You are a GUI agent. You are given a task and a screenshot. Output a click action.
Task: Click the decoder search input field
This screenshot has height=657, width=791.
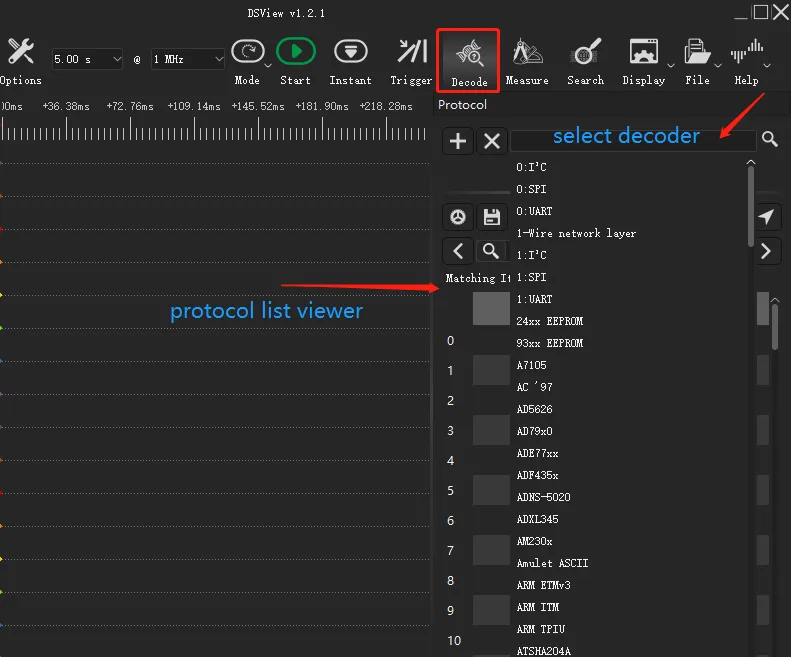[633, 141]
